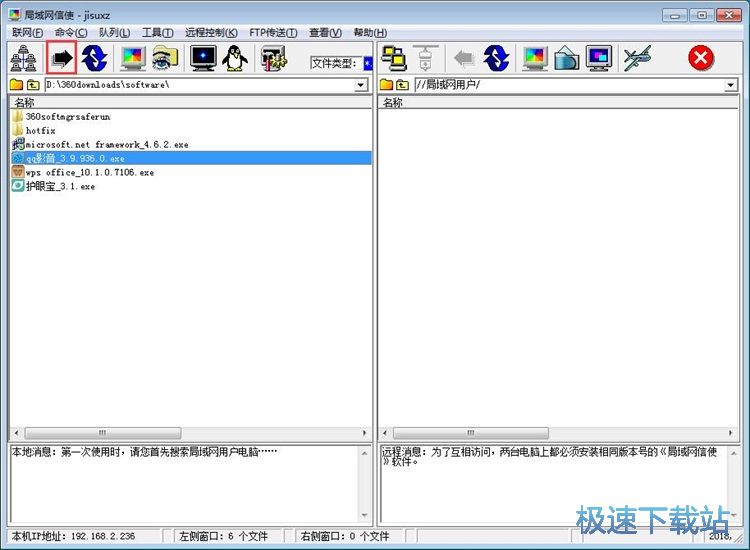Click the gray left-arrow receive icon
This screenshot has width=750, height=550.
pos(464,58)
